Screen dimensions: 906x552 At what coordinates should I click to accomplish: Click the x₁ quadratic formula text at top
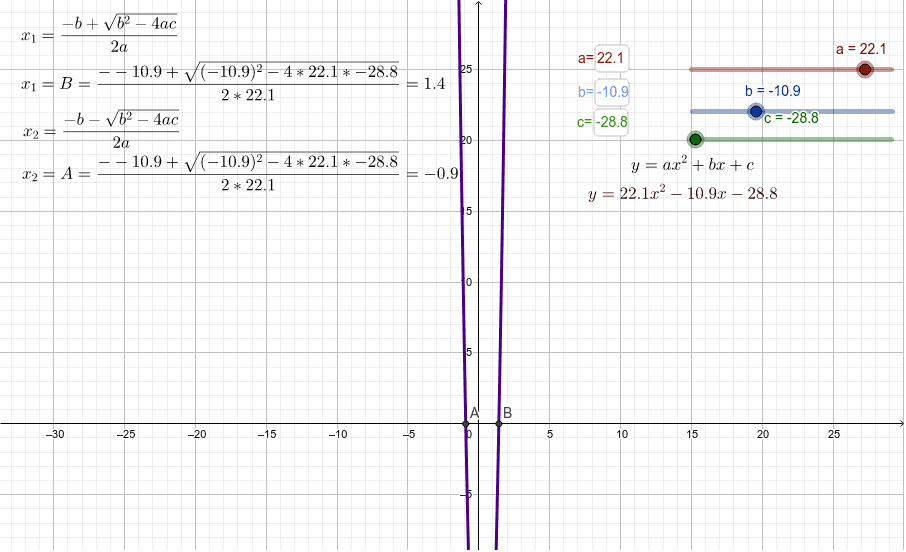coord(99,35)
